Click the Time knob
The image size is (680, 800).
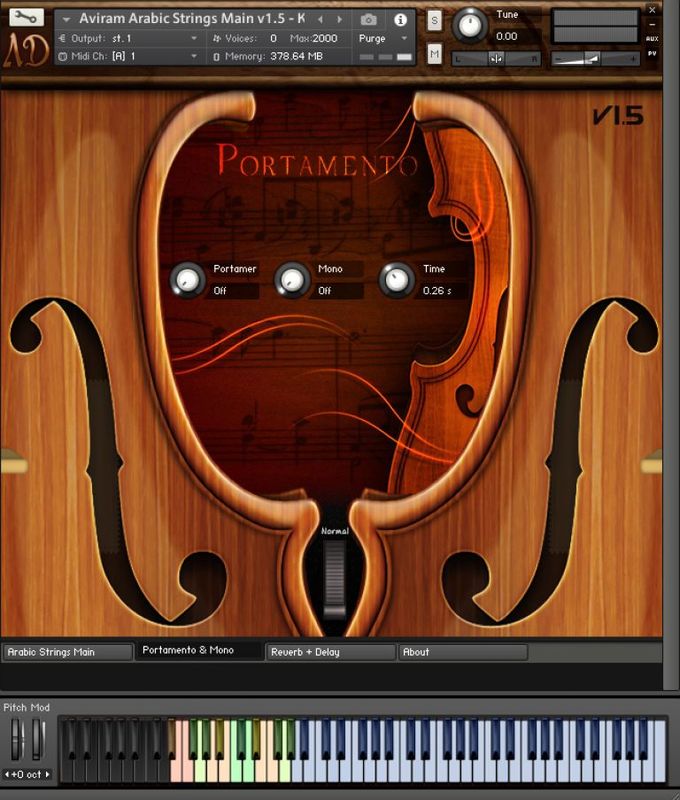click(397, 280)
